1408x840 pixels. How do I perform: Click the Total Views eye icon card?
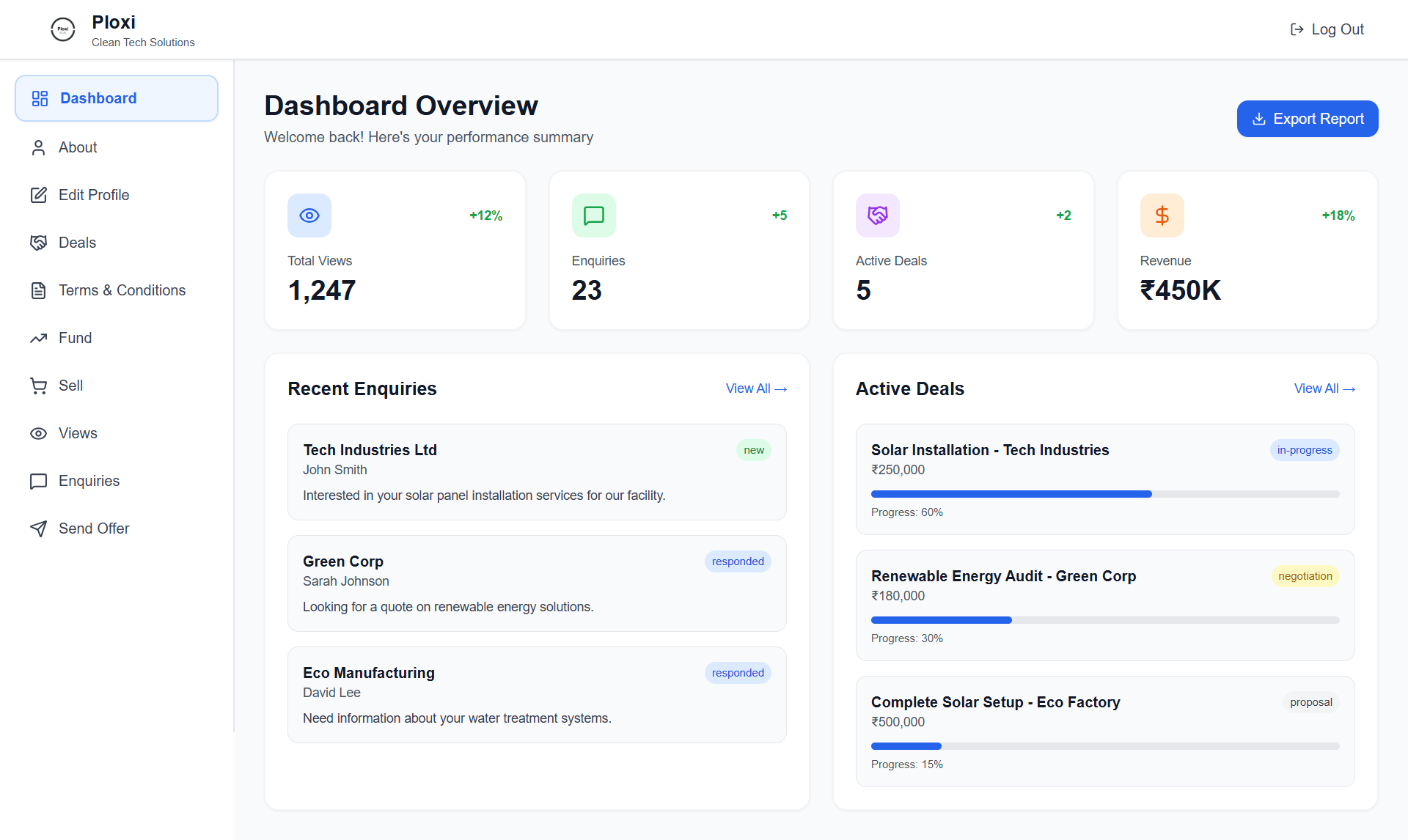click(x=309, y=215)
